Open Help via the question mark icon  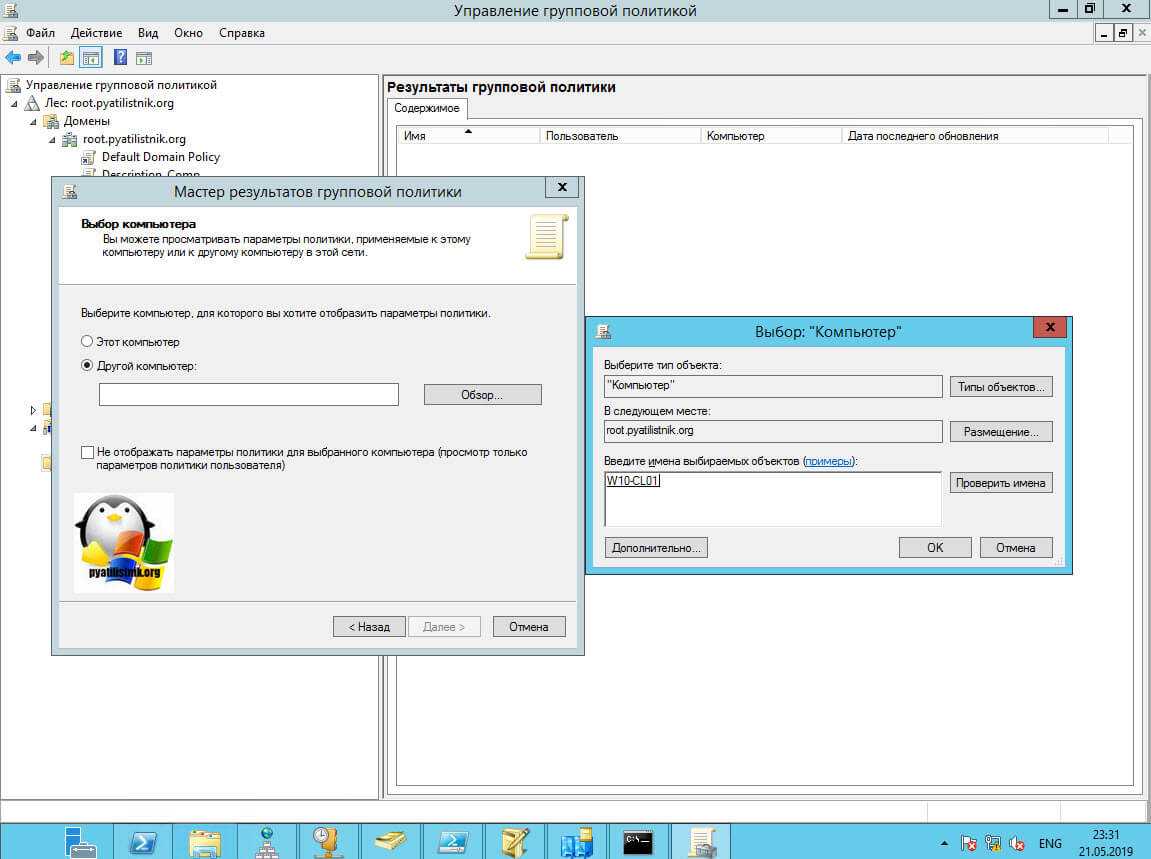click(120, 58)
